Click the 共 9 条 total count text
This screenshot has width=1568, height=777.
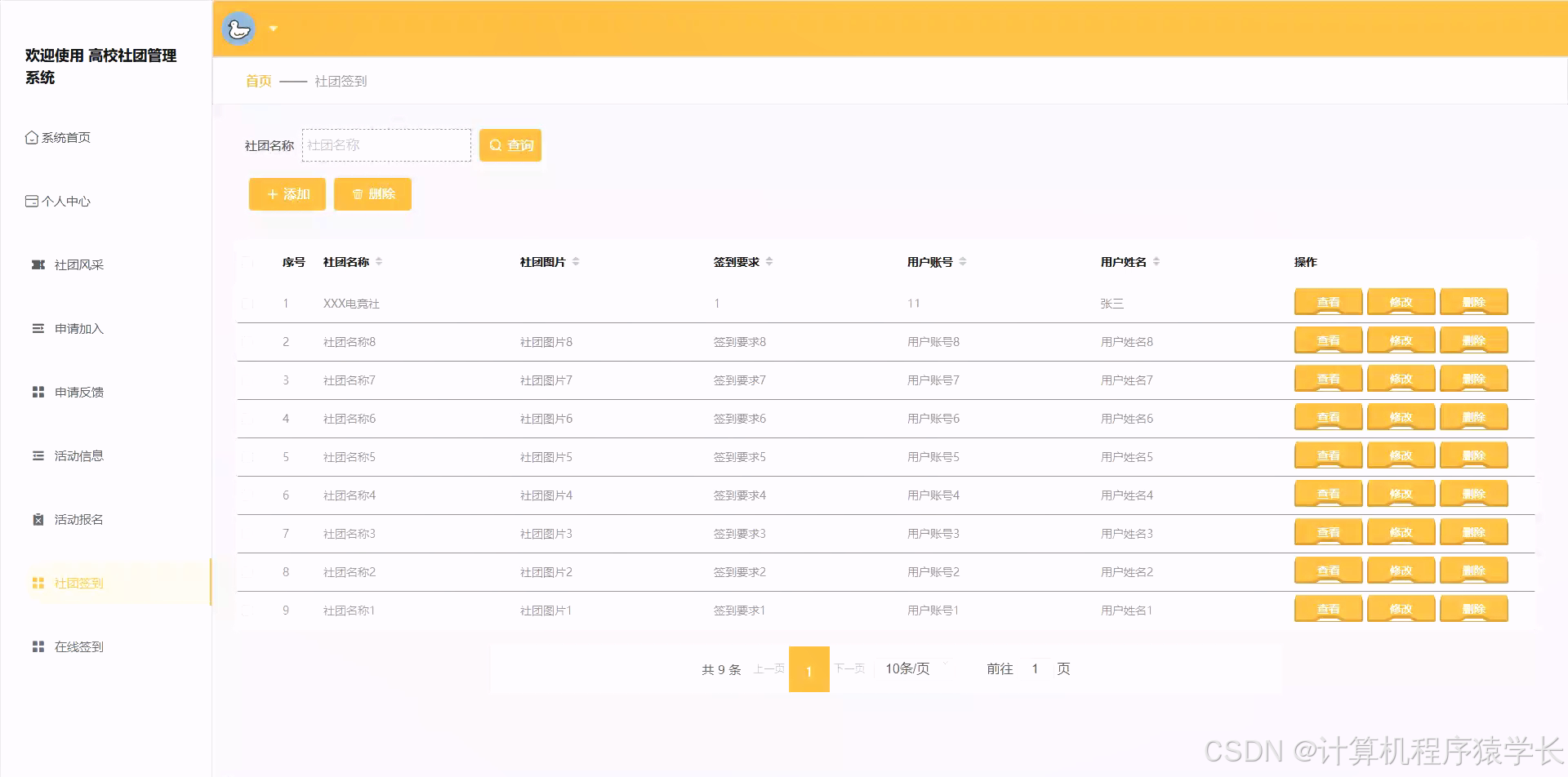[721, 669]
